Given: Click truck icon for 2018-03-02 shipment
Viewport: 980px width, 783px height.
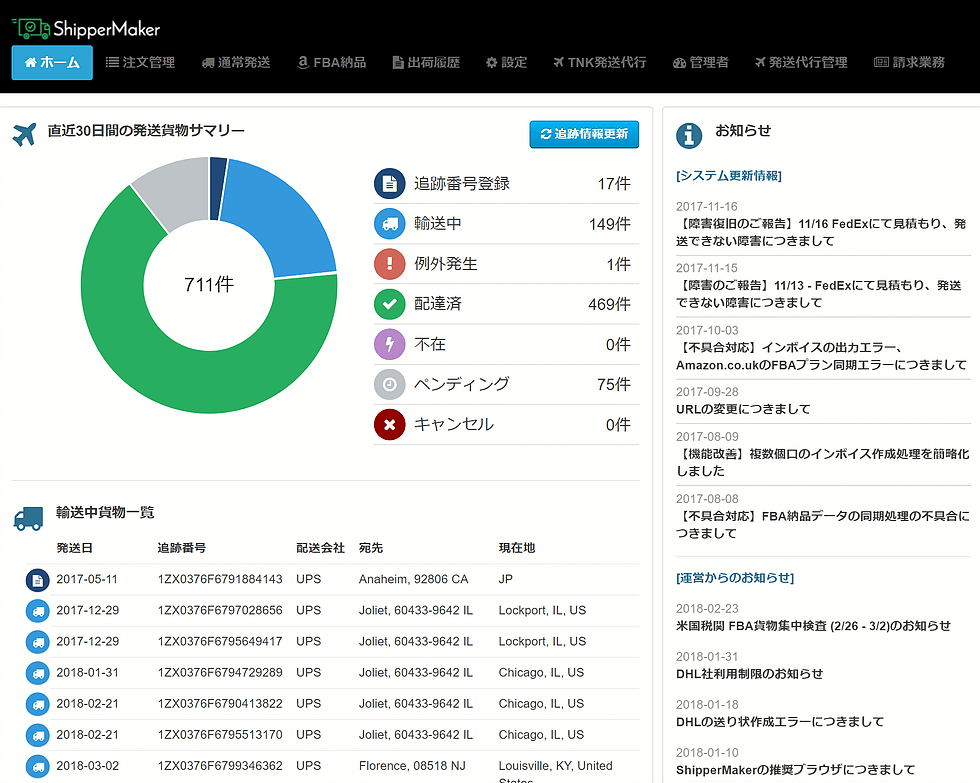Looking at the screenshot, I should [38, 767].
